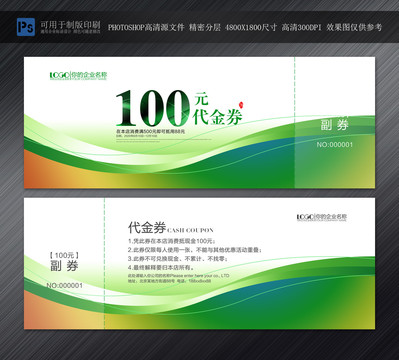Click the blue Ps Photoshop icon
Viewport: 399px width, 360px height.
point(26,27)
